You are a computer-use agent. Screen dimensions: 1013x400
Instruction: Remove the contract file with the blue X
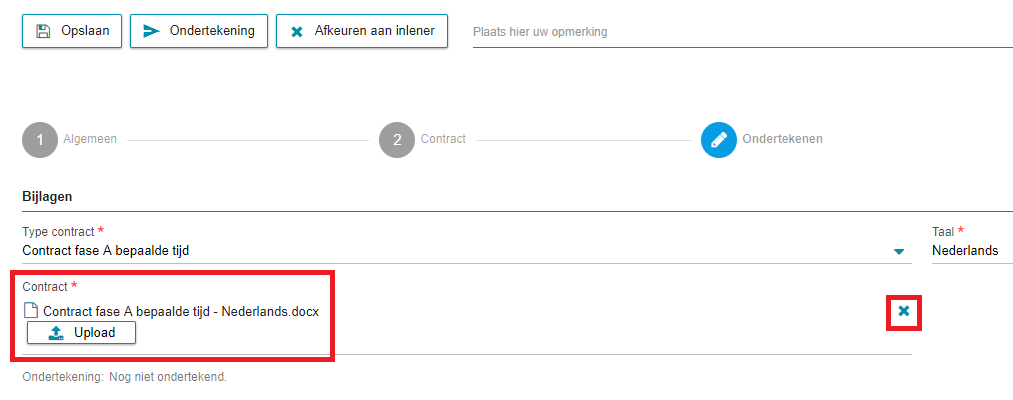pos(904,311)
